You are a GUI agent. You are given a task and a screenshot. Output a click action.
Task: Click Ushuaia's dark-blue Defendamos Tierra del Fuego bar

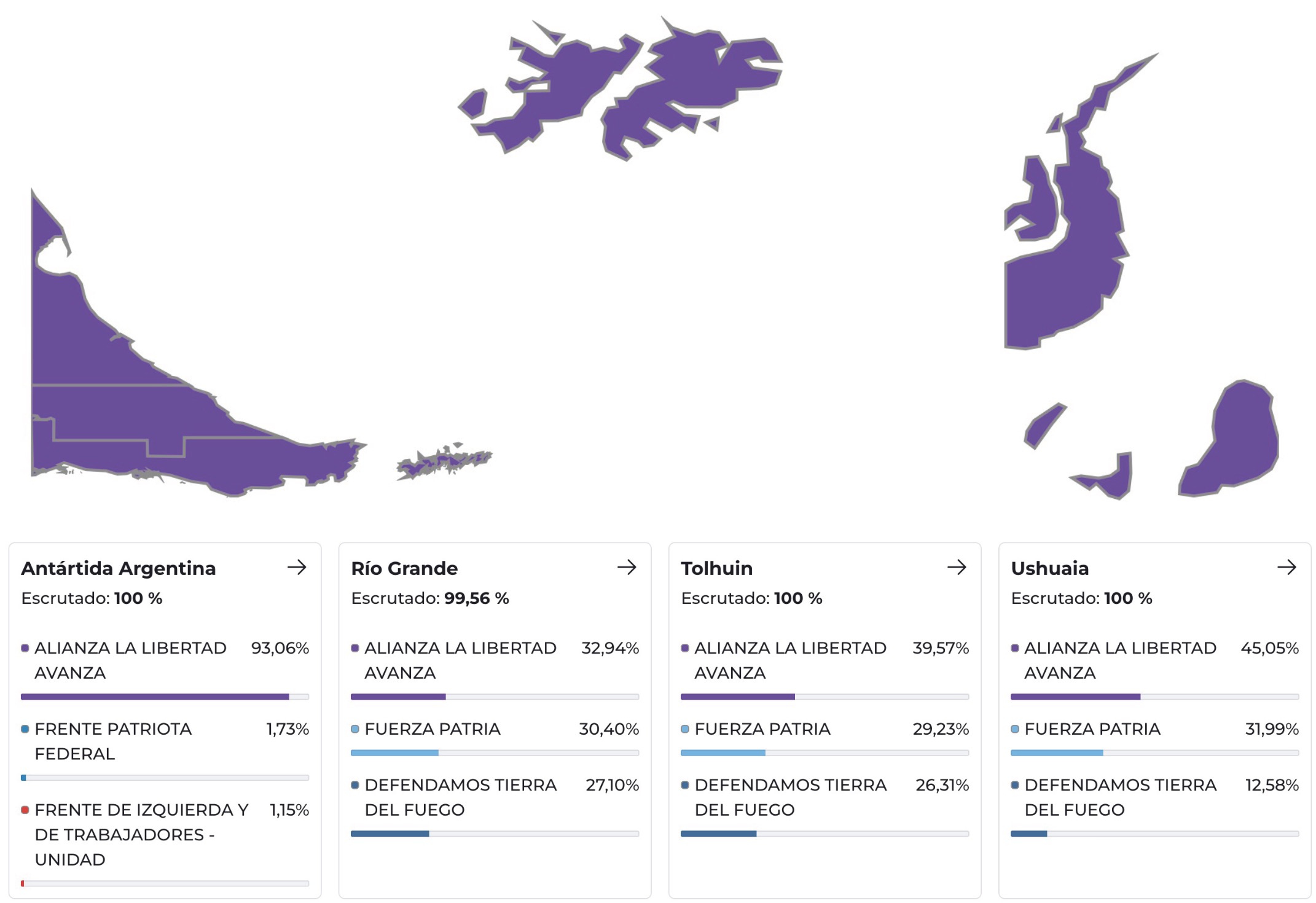coord(1028,834)
